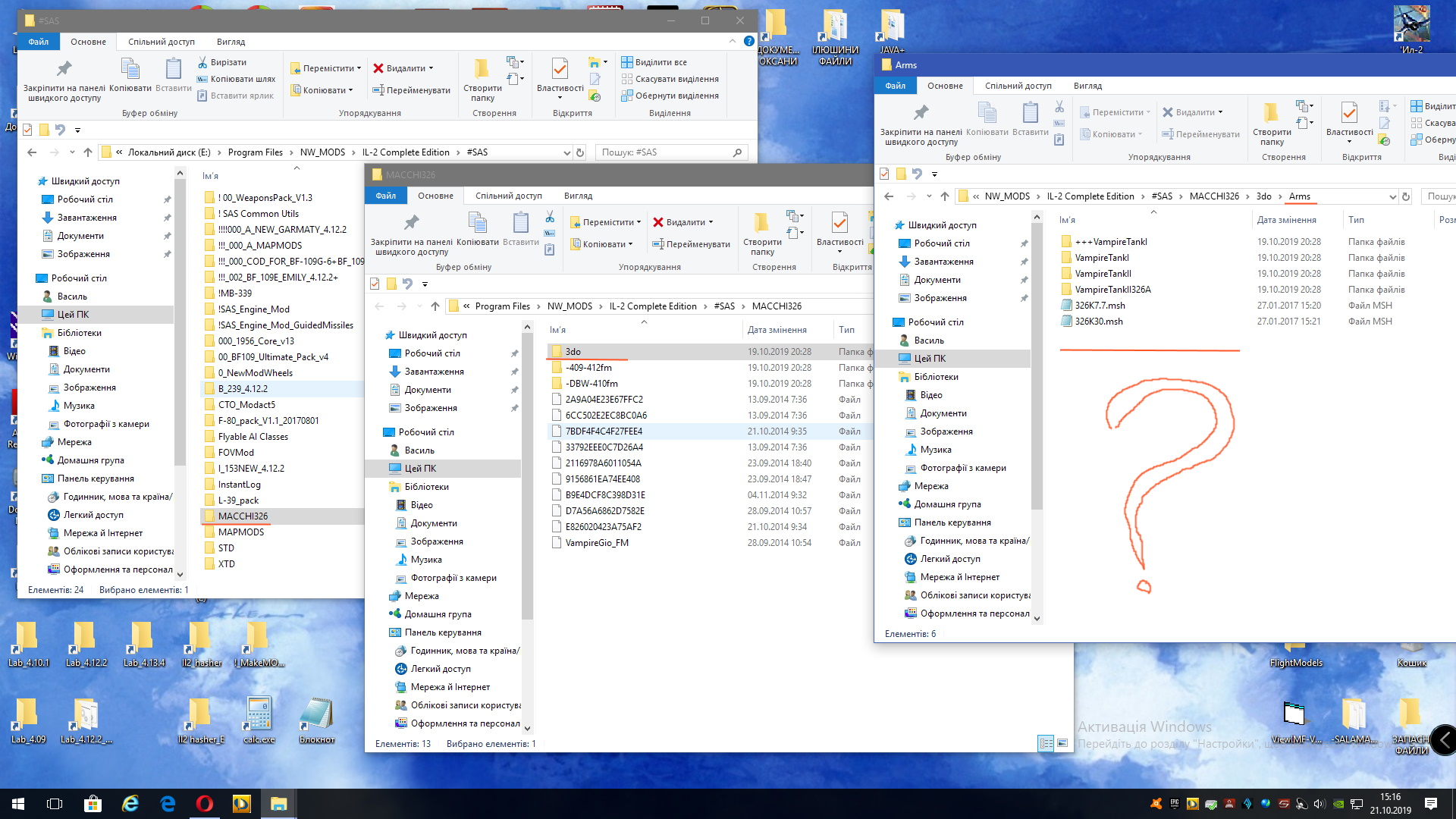
Task: Click the Opera icon on the taskbar
Action: tap(204, 804)
